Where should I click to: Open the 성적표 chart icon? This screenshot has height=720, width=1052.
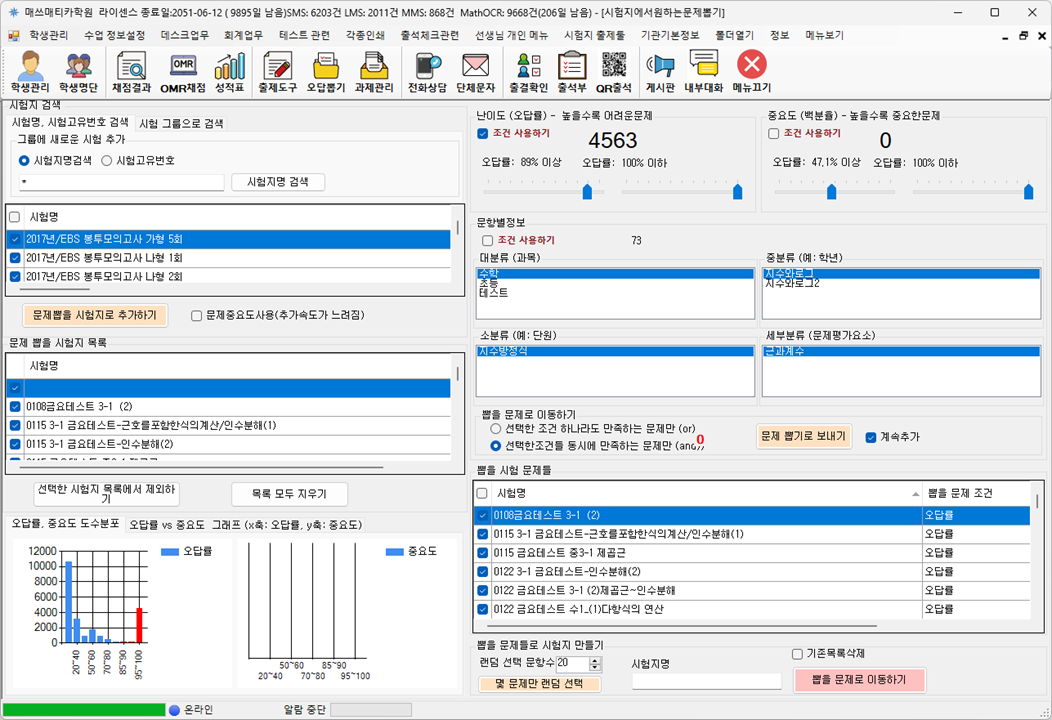point(229,73)
